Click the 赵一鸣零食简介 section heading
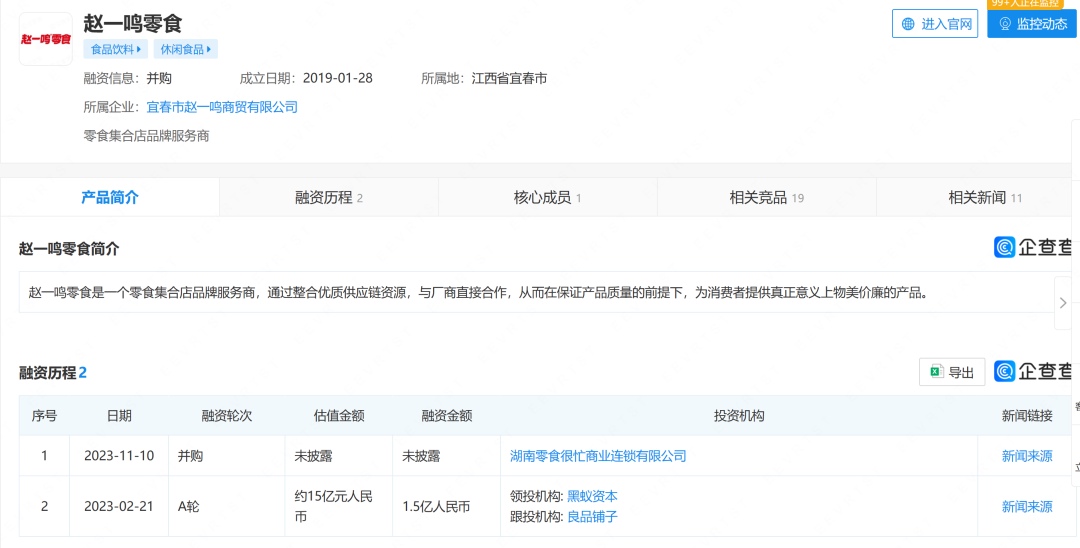This screenshot has height=548, width=1080. tap(69, 249)
